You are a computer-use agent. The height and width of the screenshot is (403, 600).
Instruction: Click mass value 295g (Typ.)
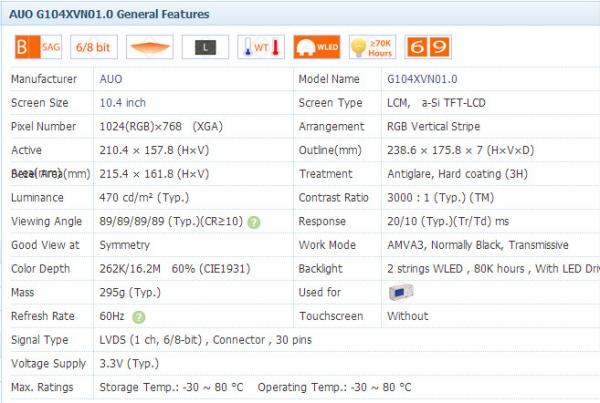click(x=130, y=293)
